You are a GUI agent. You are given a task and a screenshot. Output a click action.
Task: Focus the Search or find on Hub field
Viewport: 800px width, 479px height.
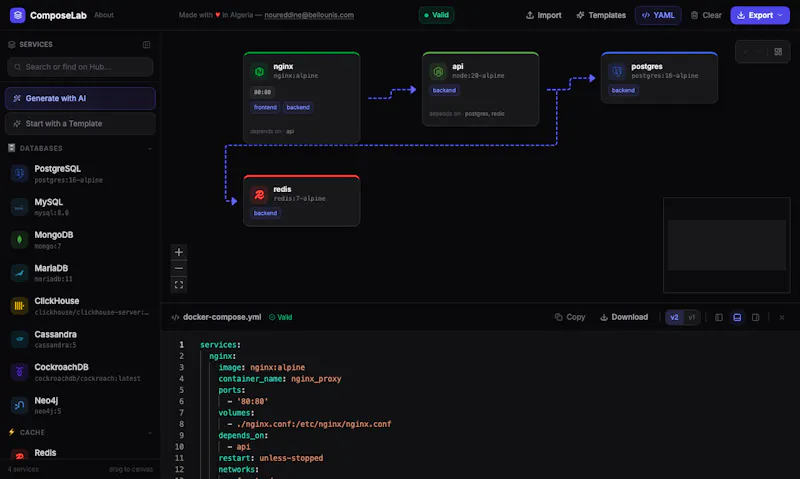pyautogui.click(x=80, y=67)
